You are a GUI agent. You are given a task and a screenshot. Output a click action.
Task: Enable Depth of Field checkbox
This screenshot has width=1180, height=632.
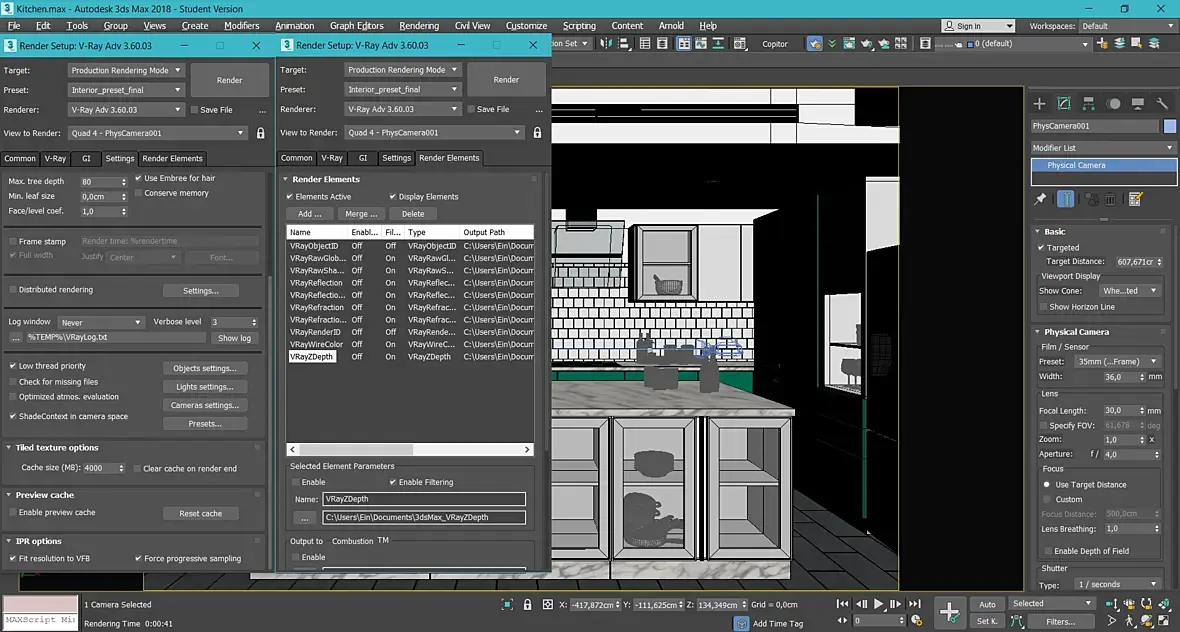(1047, 551)
